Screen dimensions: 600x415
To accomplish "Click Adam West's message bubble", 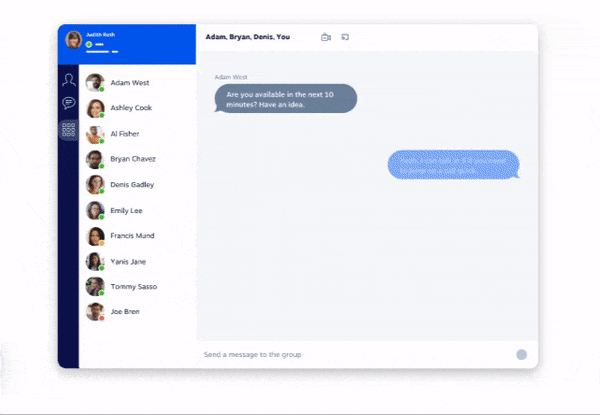I will 285,99.
